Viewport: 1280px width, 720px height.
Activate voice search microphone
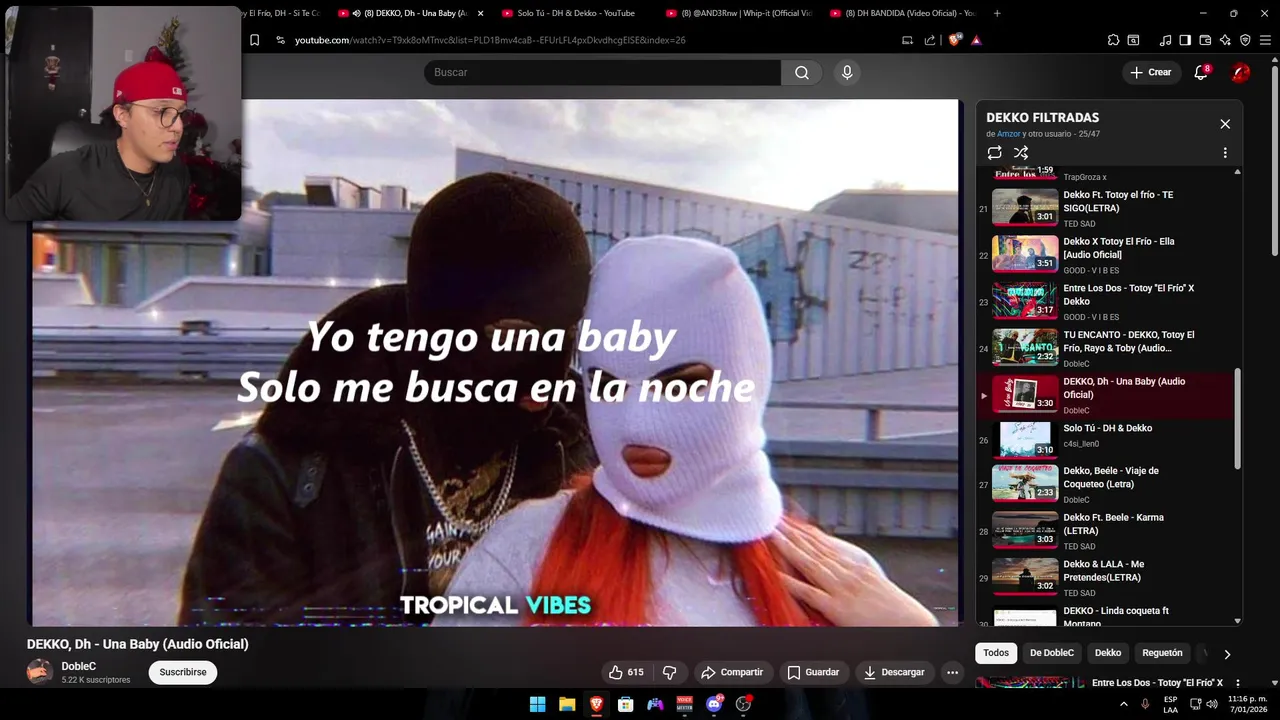(847, 72)
